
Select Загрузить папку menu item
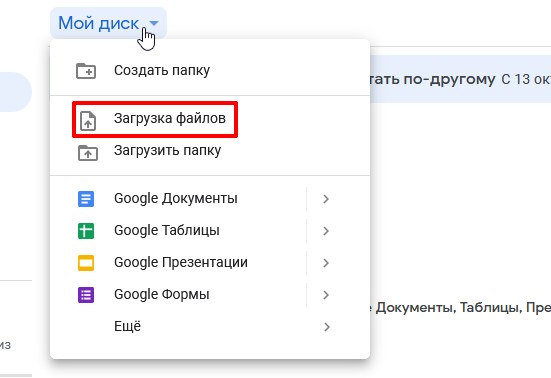pos(210,151)
